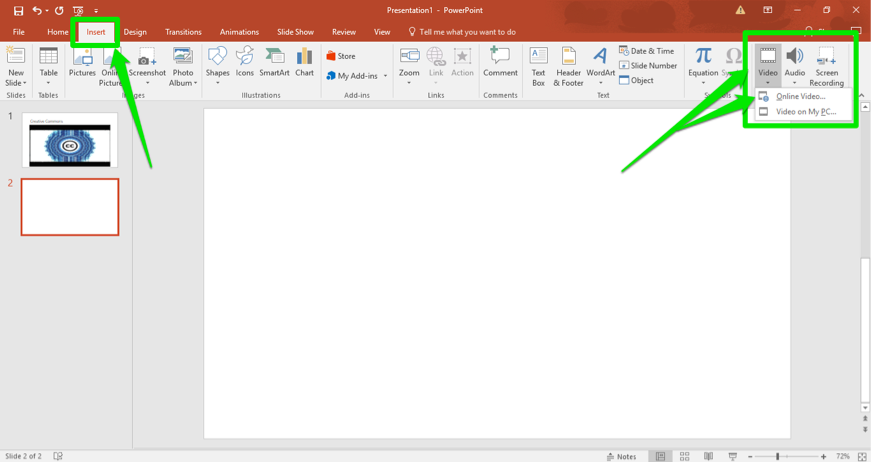Click the Save icon in title bar
This screenshot has width=871, height=462.
pos(18,10)
